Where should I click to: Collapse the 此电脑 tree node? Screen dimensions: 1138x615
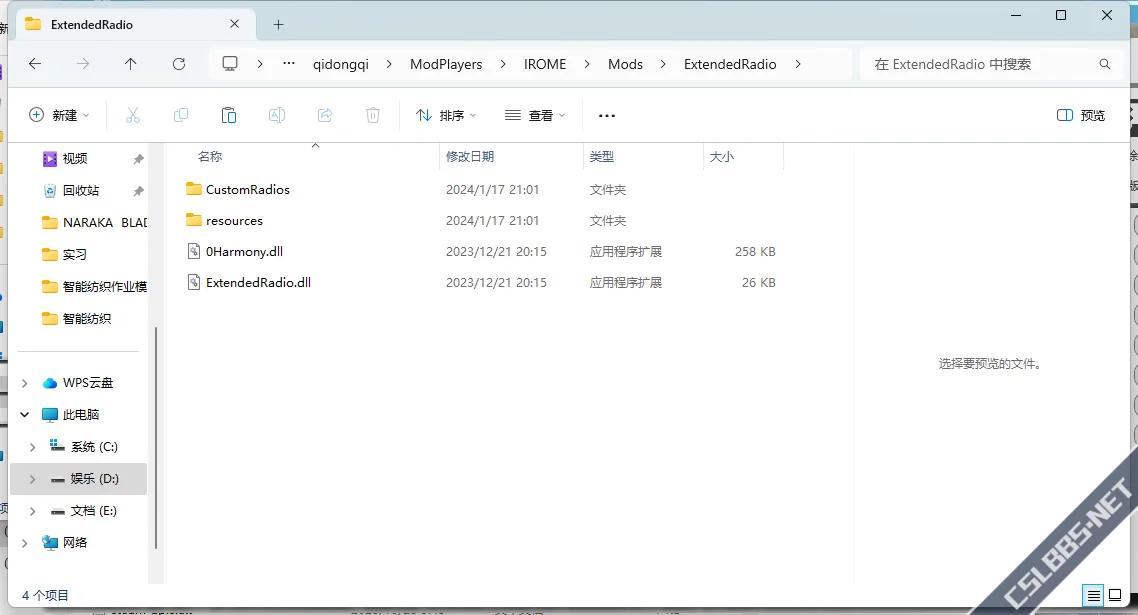pyautogui.click(x=25, y=415)
